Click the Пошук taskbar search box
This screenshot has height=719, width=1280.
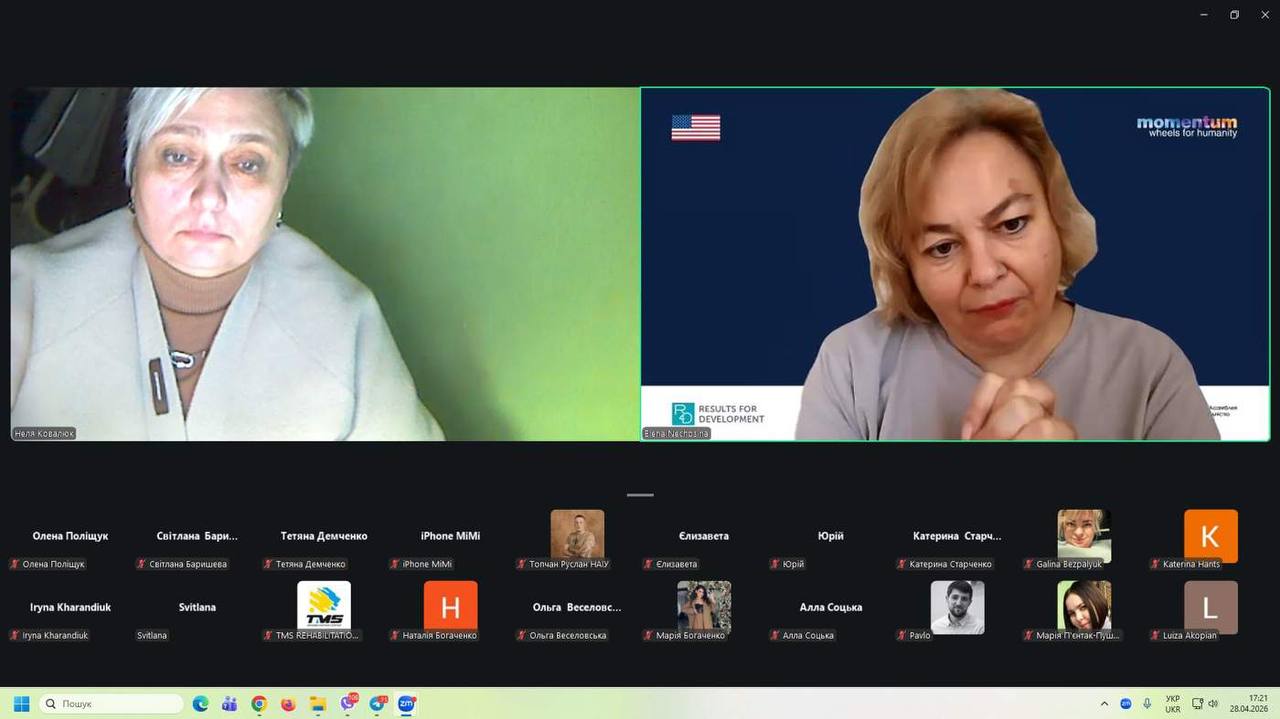(x=111, y=704)
